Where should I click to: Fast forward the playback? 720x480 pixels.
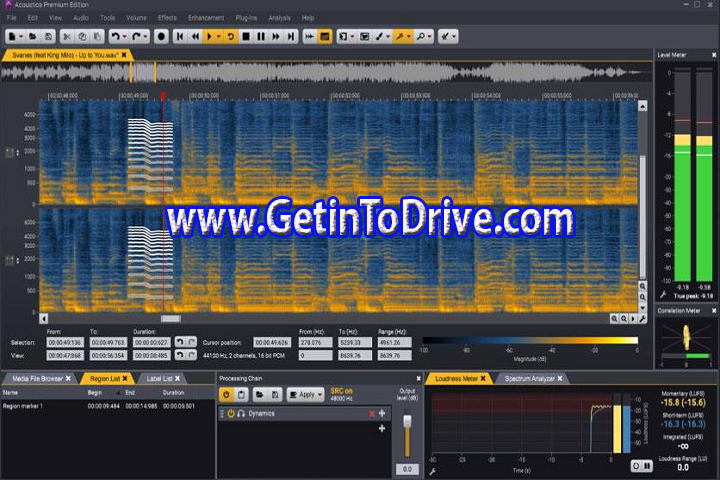pyautogui.click(x=276, y=36)
